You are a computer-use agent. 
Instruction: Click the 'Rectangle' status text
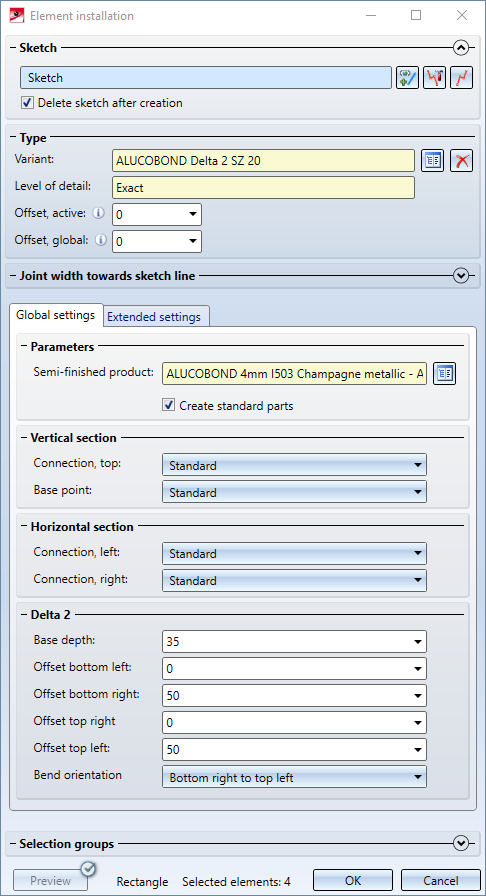(x=142, y=882)
